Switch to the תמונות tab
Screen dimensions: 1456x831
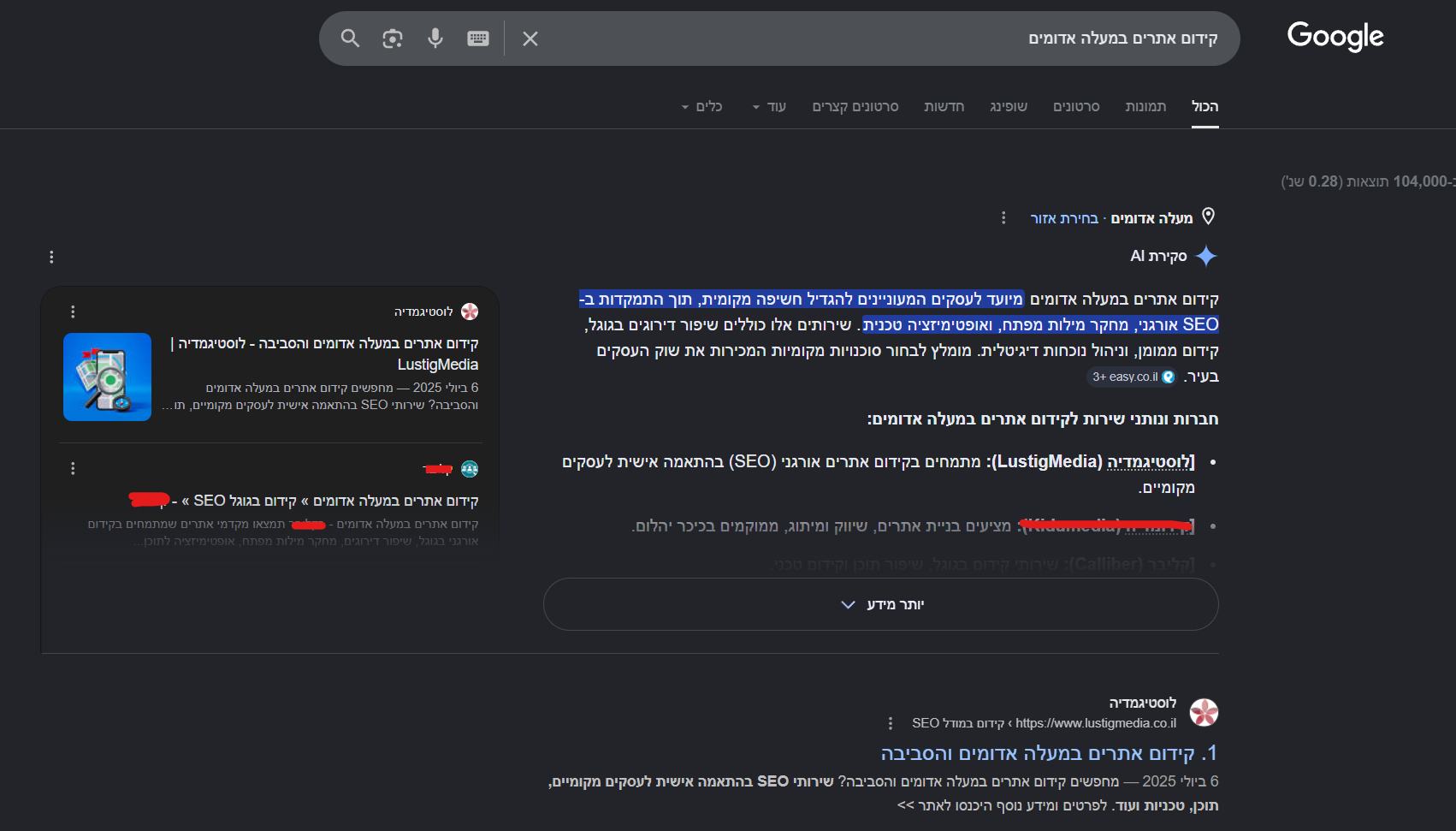click(1145, 106)
